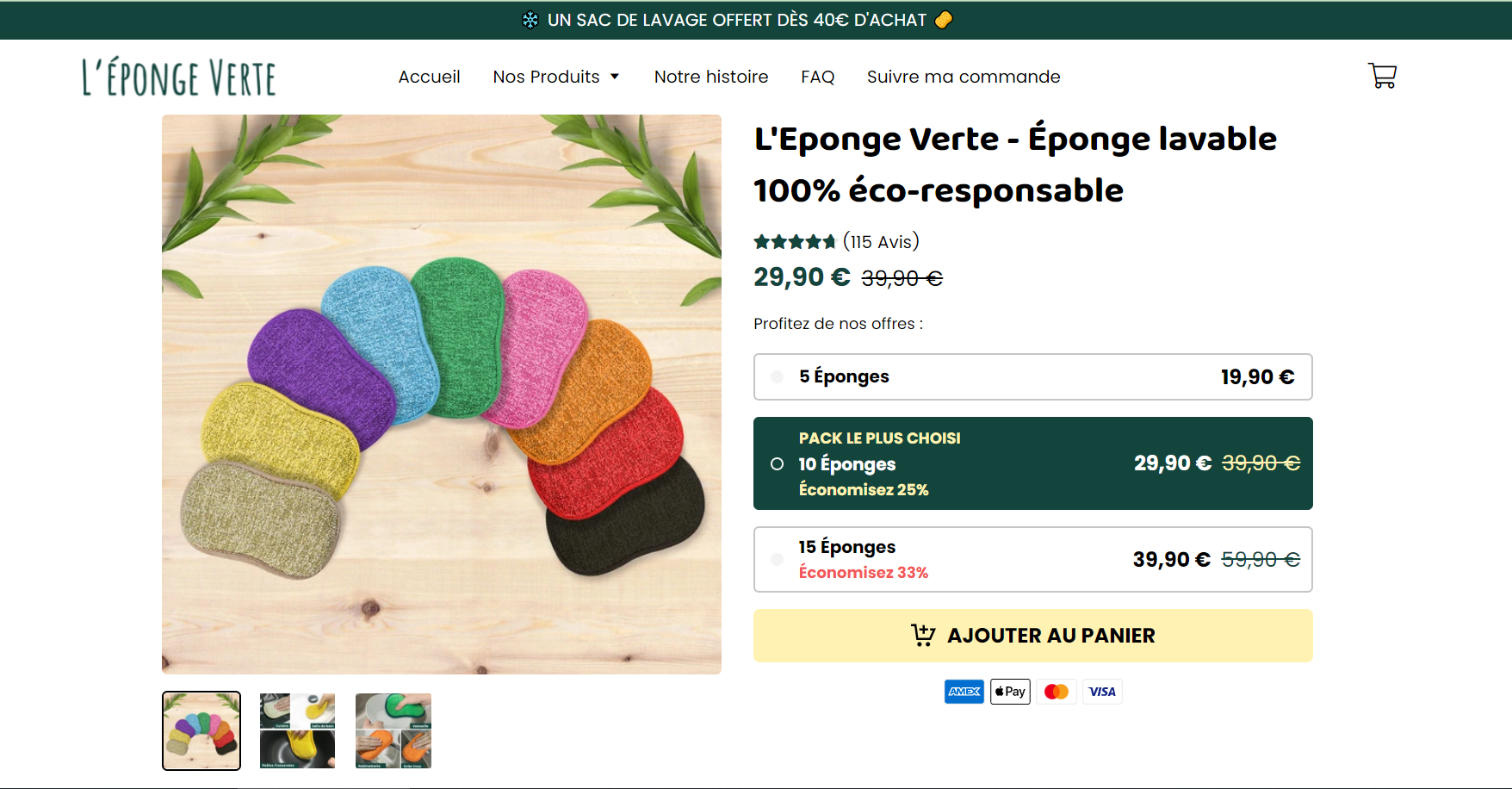
Task: Click the L'Éponge Verte logo
Action: click(179, 78)
